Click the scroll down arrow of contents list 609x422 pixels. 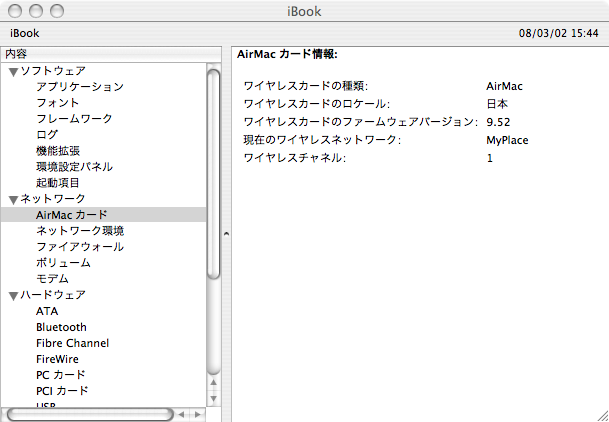click(x=213, y=399)
